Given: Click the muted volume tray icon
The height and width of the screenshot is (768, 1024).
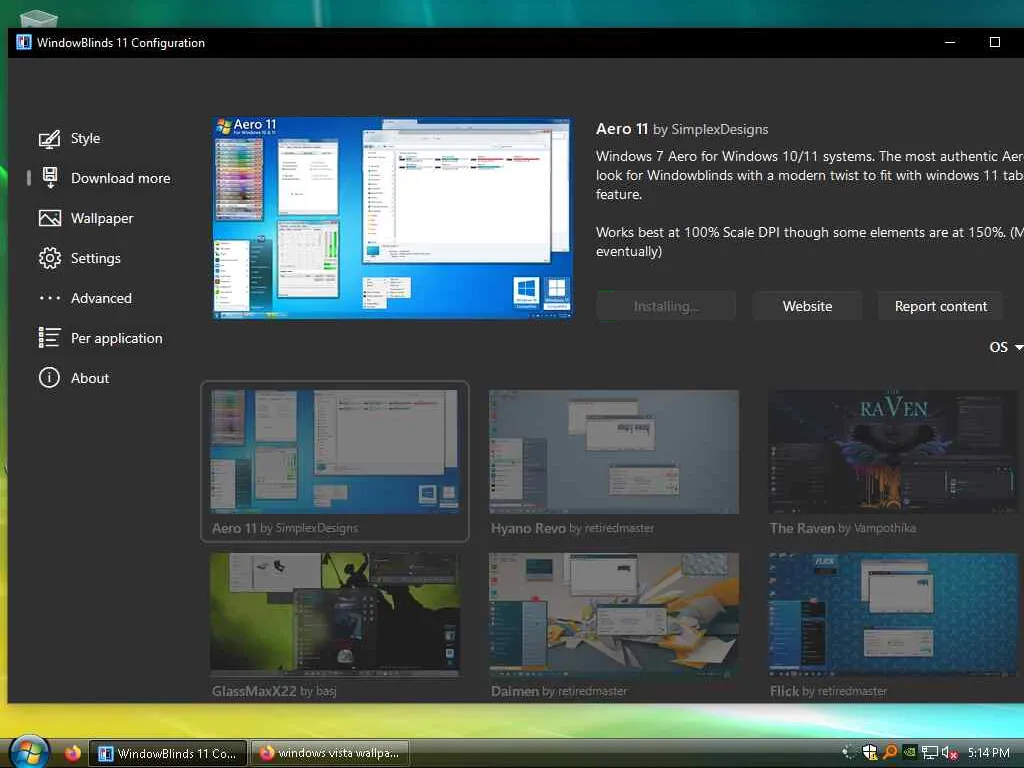Looking at the screenshot, I should click(950, 753).
